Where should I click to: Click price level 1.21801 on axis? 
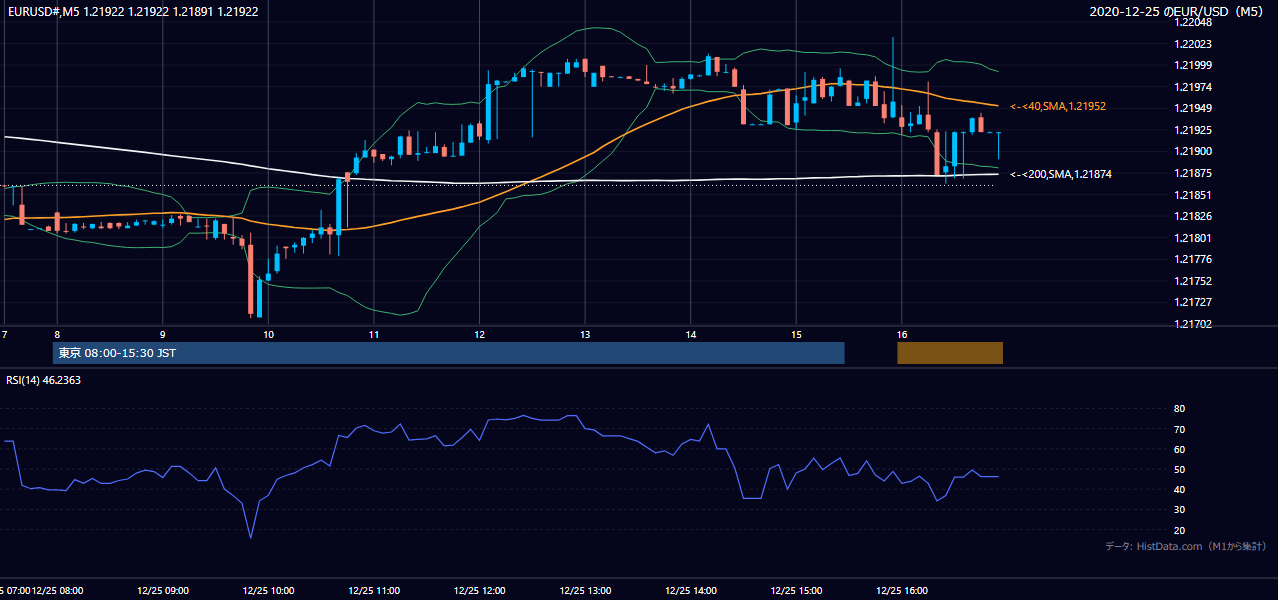click(1193, 238)
